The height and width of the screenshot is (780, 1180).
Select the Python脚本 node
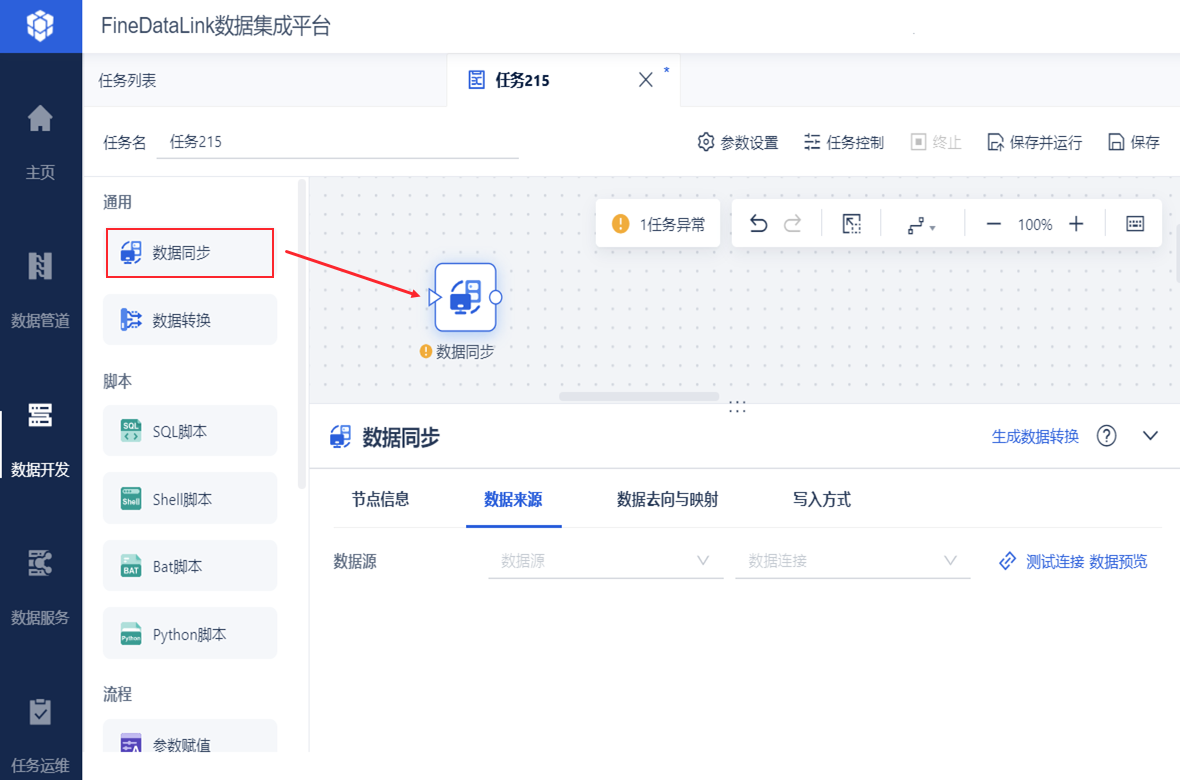(x=190, y=634)
